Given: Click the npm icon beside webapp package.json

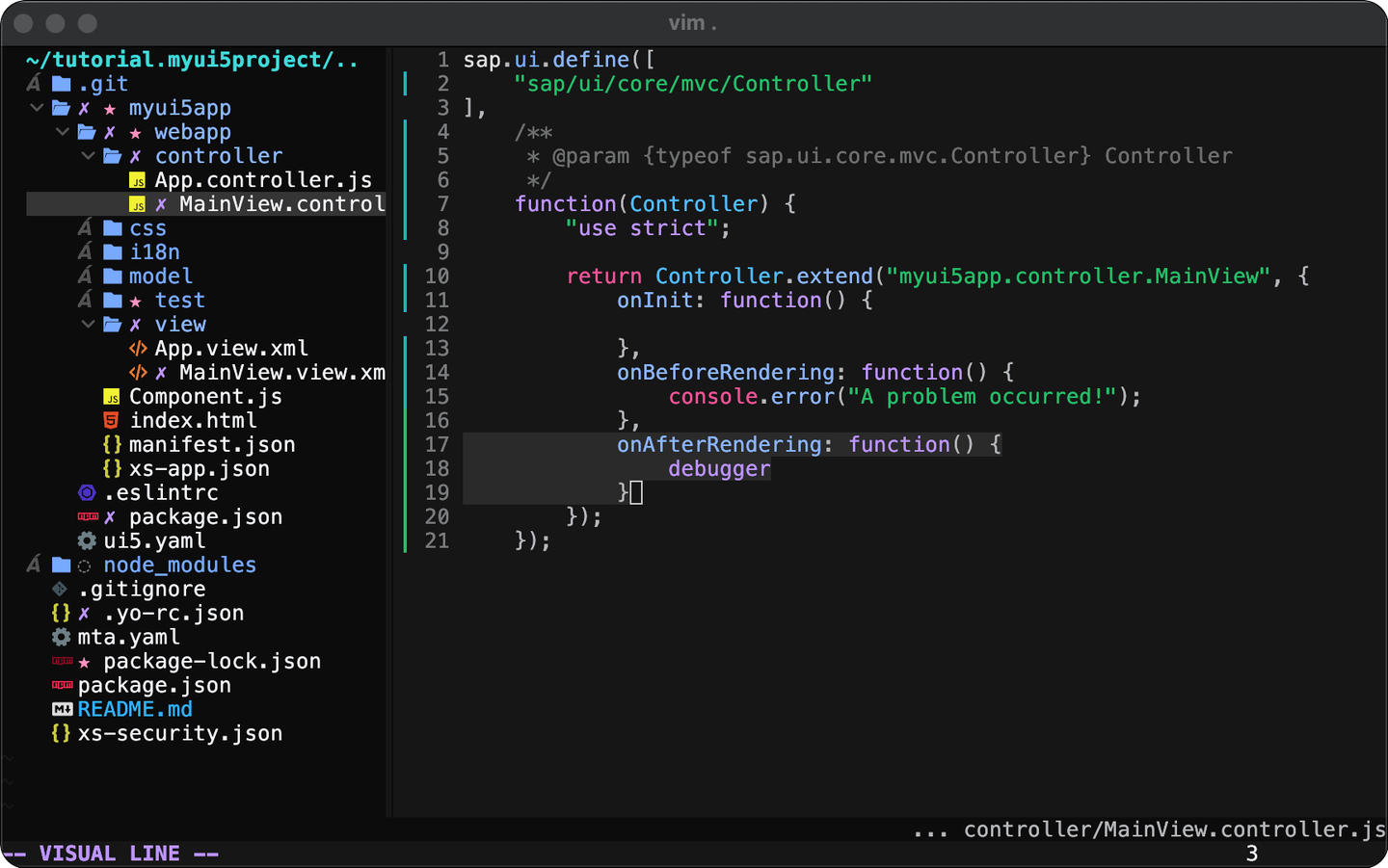Looking at the screenshot, I should click(88, 517).
